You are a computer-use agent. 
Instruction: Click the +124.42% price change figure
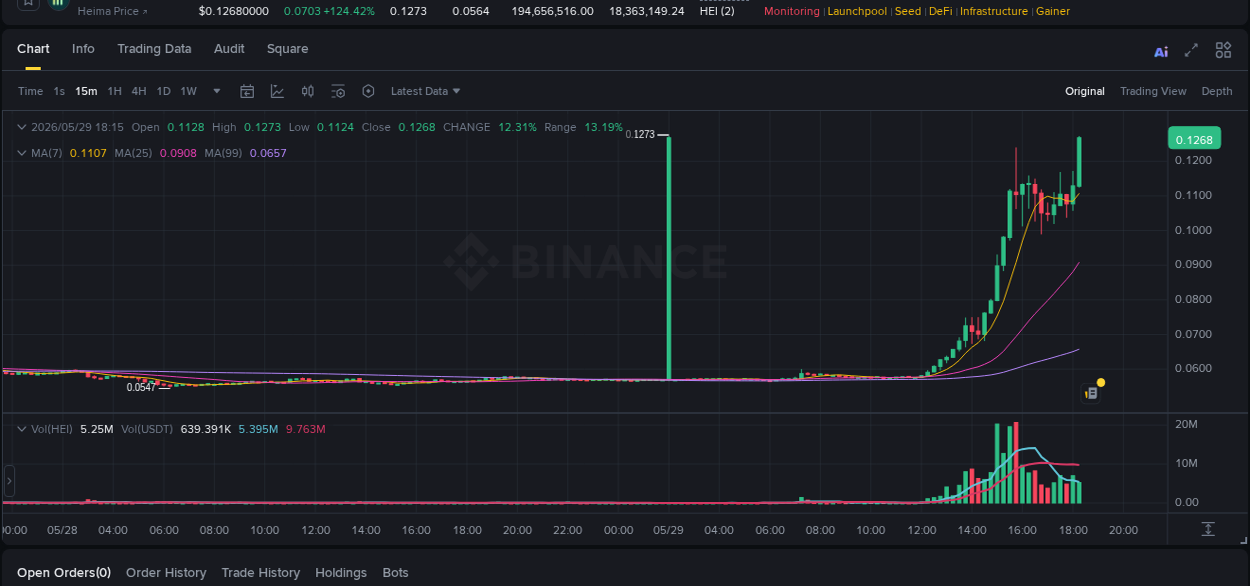click(x=349, y=11)
